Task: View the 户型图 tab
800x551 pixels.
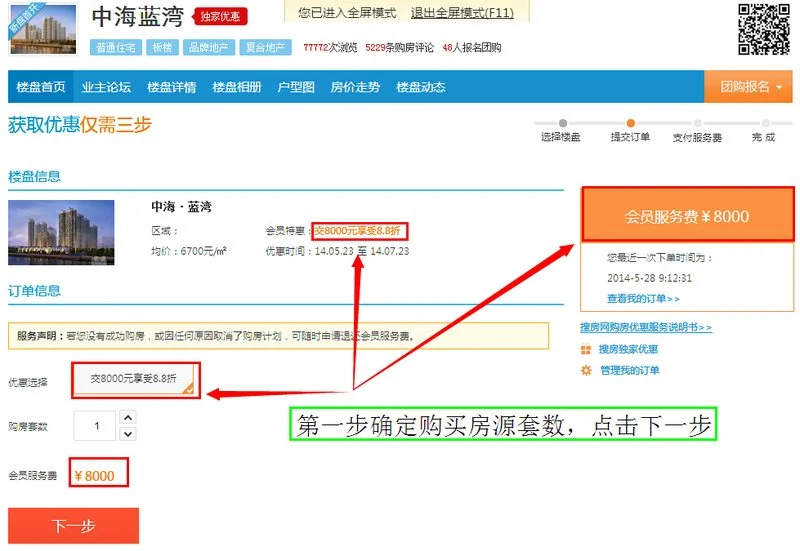Action: [x=296, y=87]
